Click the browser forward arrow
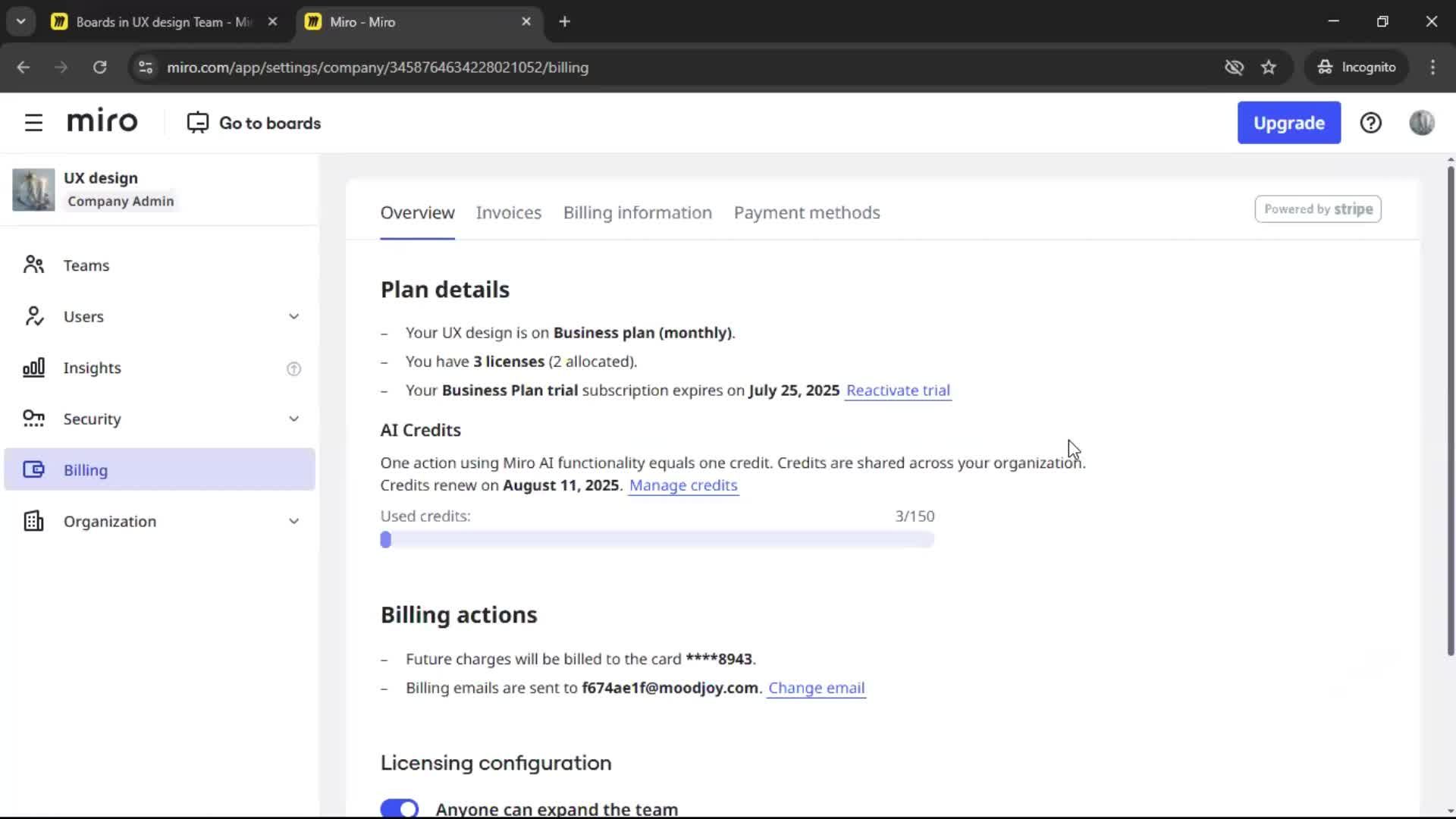This screenshot has height=819, width=1456. coord(61,67)
